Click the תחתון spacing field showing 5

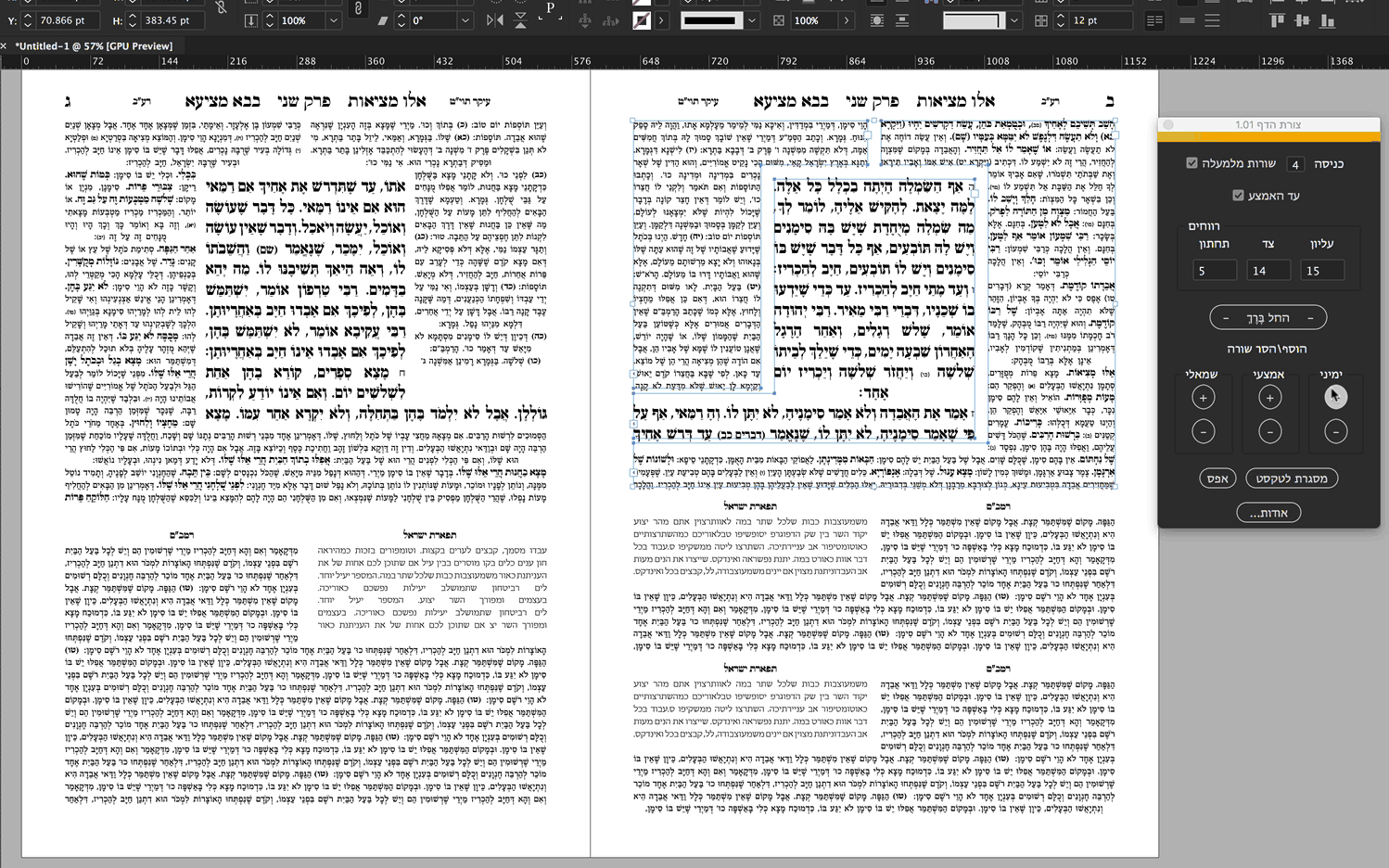pyautogui.click(x=1214, y=271)
